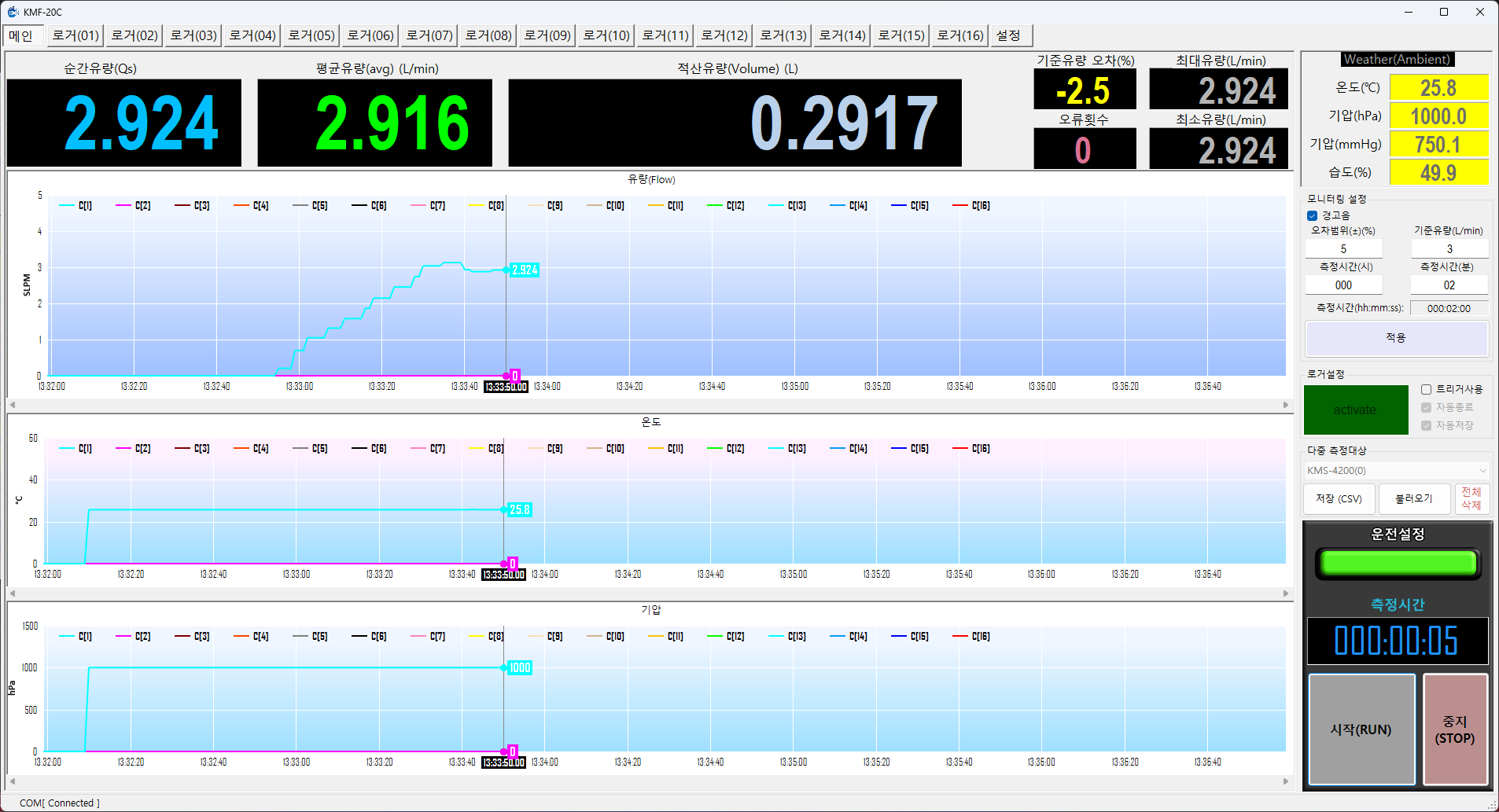1499x812 pixels.
Task: Open the KMS-4200(0) device dropdown
Action: point(1397,471)
